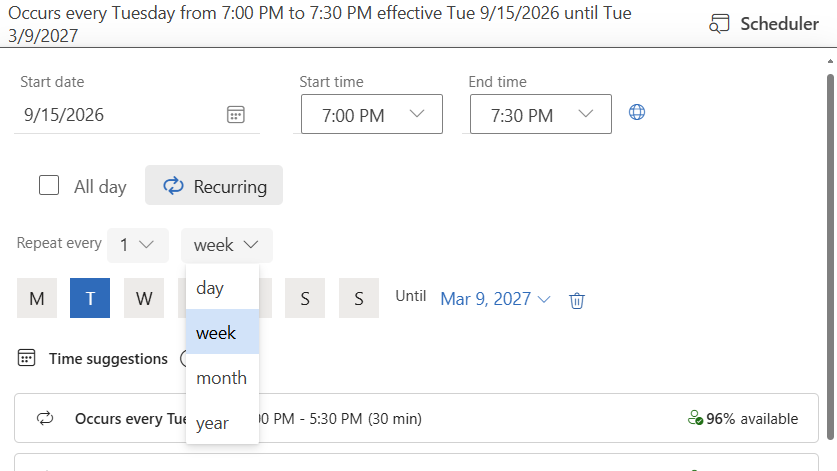Image resolution: width=837 pixels, height=471 pixels.
Task: Toggle the All day checkbox
Action: coord(49,185)
